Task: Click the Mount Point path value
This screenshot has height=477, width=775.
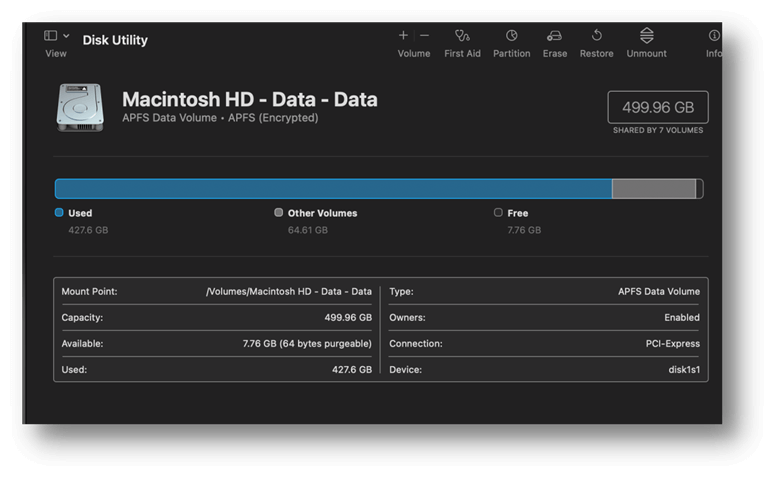Action: click(289, 292)
